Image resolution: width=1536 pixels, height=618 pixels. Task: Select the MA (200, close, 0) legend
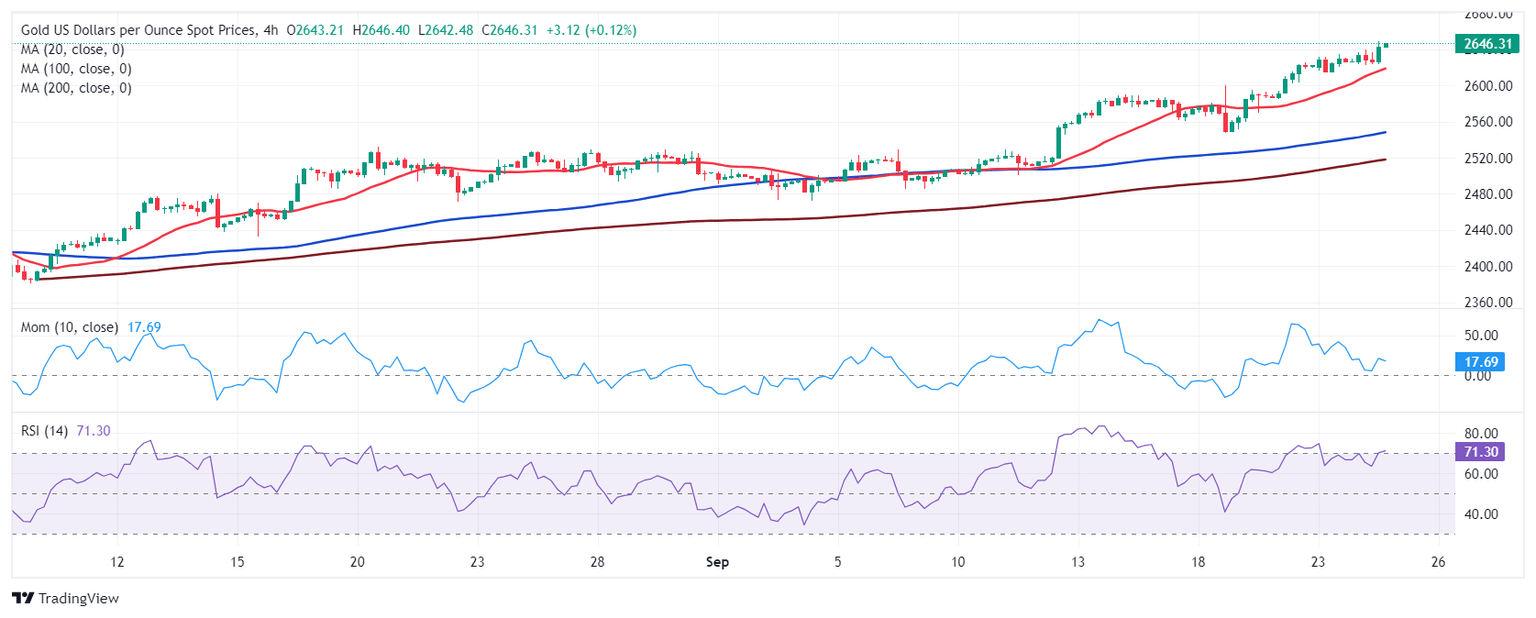point(76,88)
